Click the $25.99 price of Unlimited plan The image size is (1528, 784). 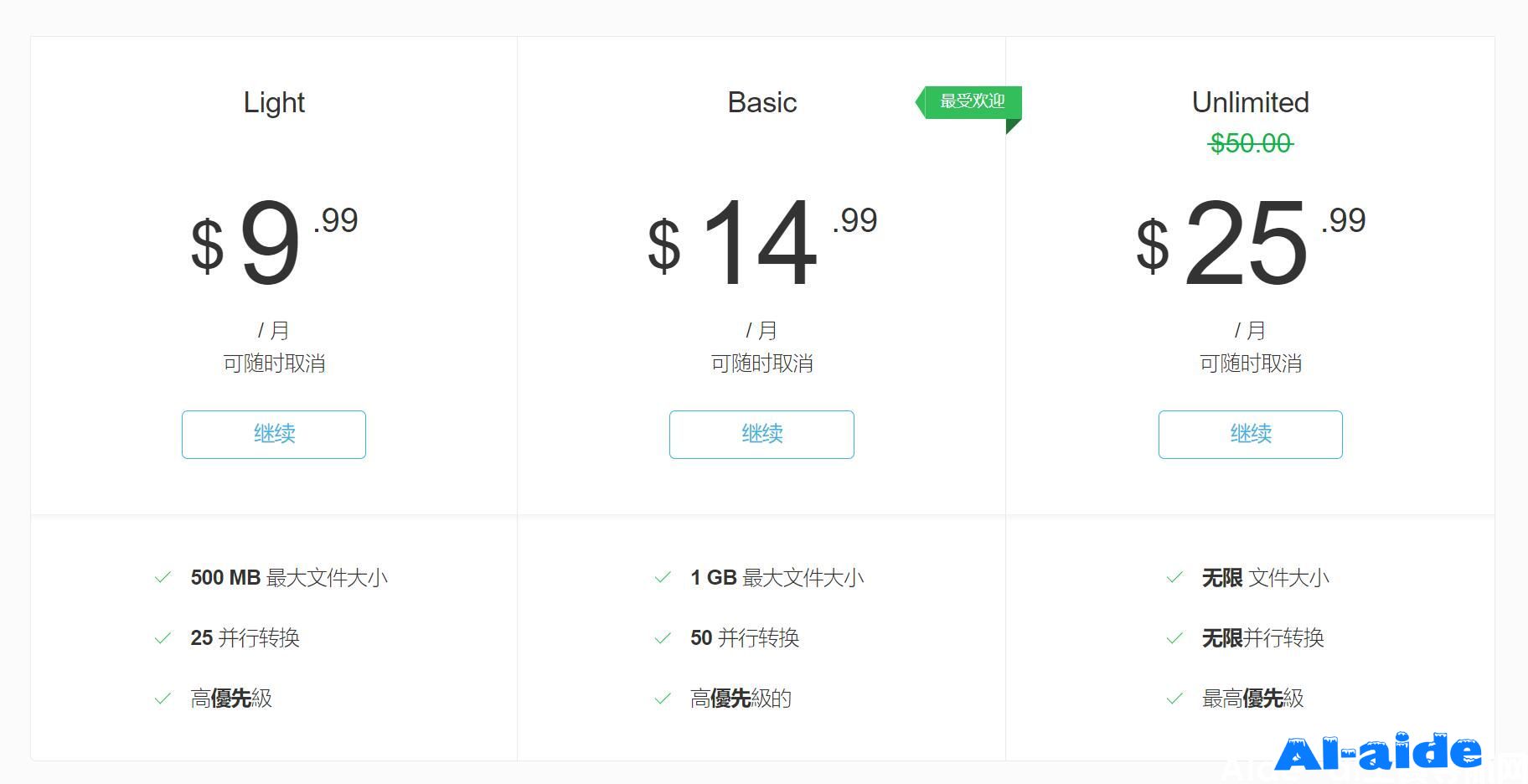pos(1251,243)
